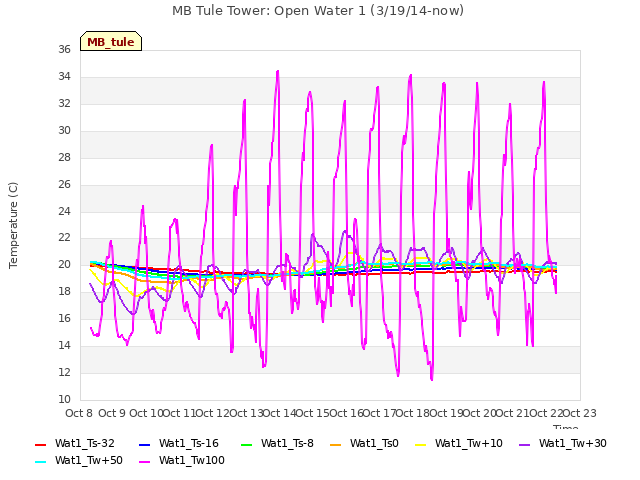Screen dimensions: 640x480
Task: Select the Wat1_Tw+10 legend entry
Action: (459, 443)
